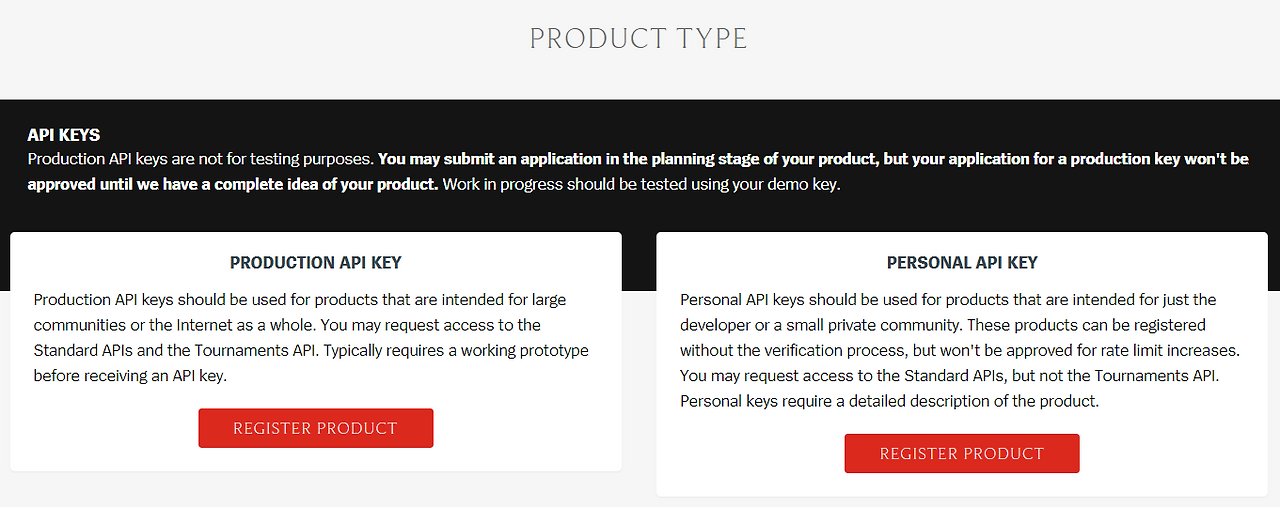Click the bold 'You may submit an application' sentence

(700, 159)
